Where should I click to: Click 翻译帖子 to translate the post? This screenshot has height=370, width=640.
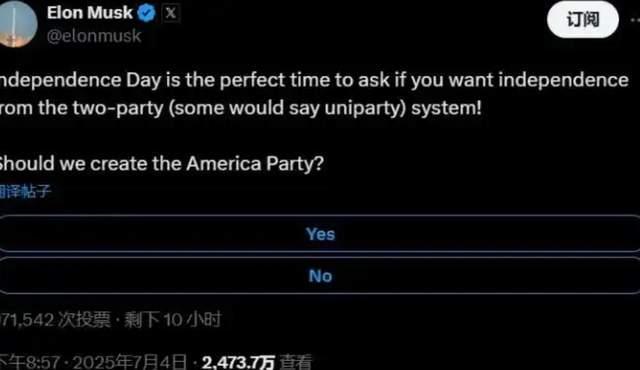point(25,191)
